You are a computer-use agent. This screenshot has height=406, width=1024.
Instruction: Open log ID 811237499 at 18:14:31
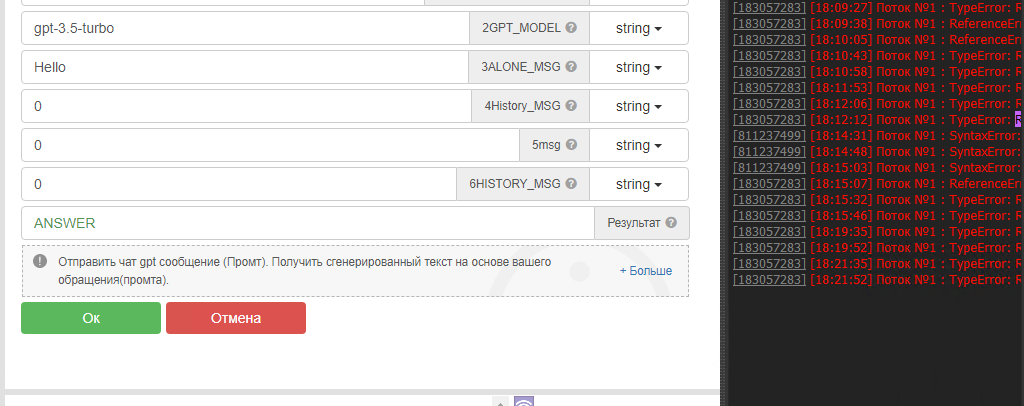[769, 135]
